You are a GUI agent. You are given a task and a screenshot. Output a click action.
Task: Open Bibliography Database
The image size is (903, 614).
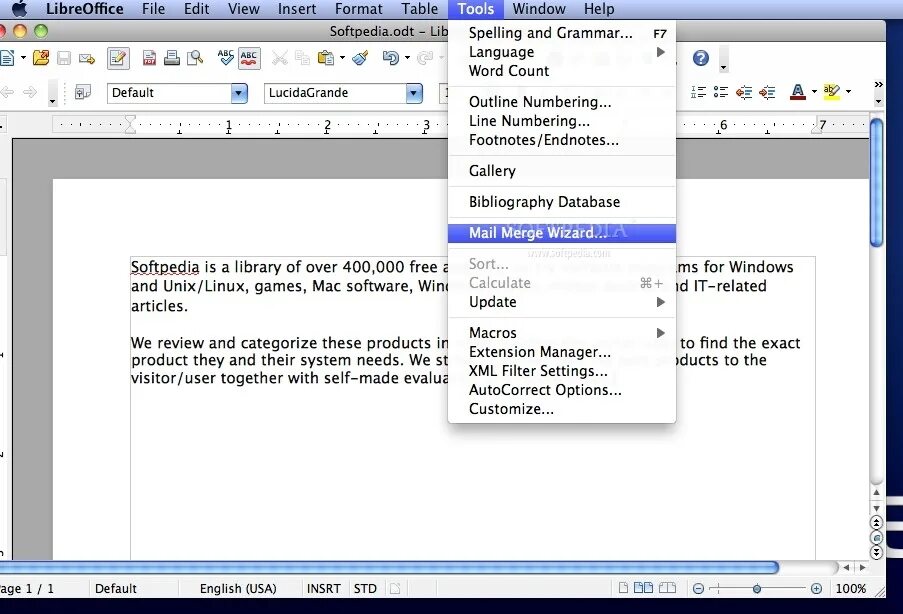coord(561,202)
